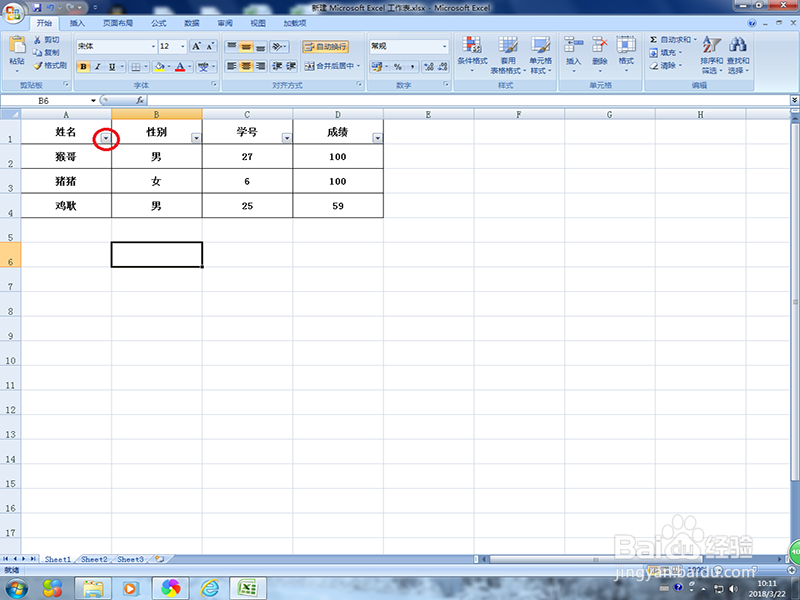The width and height of the screenshot is (800, 600).
Task: Toggle top vertical alignment
Action: click(x=232, y=47)
